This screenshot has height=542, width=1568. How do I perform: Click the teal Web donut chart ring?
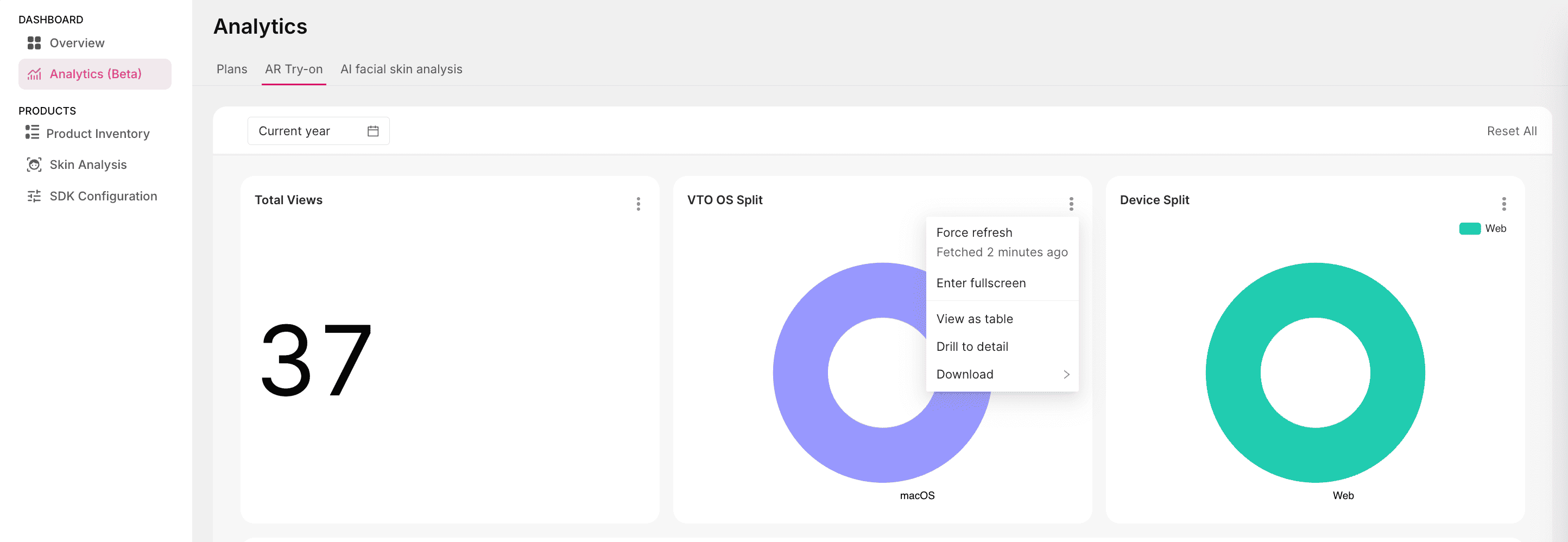click(1232, 373)
